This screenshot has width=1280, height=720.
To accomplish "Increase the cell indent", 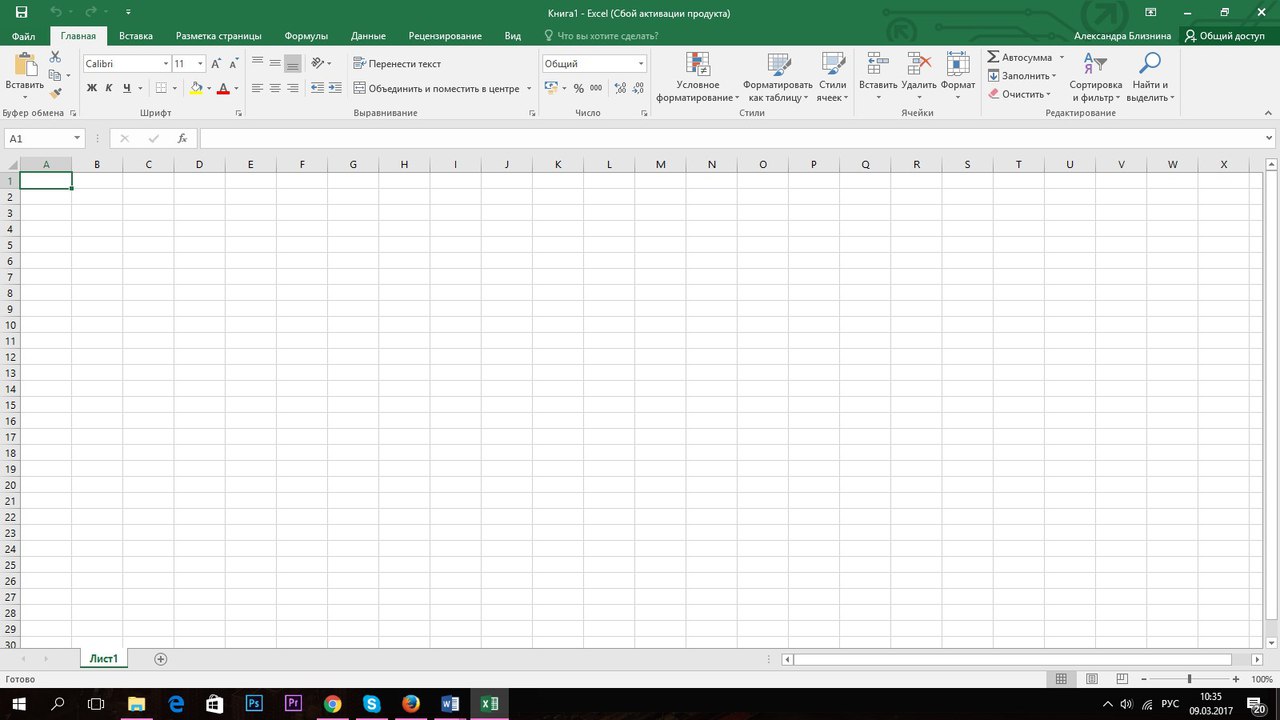I will (335, 88).
